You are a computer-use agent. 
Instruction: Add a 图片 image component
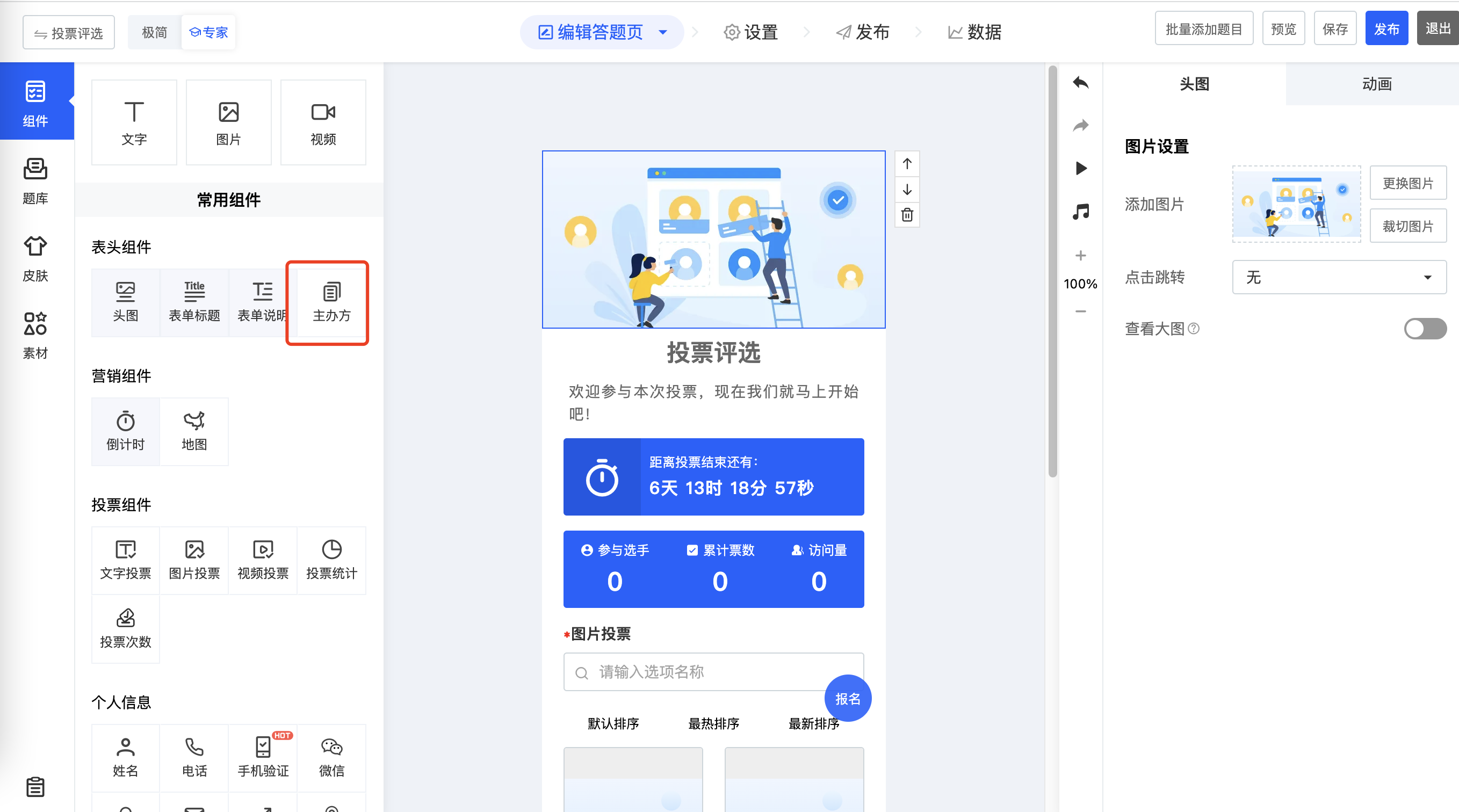(229, 123)
